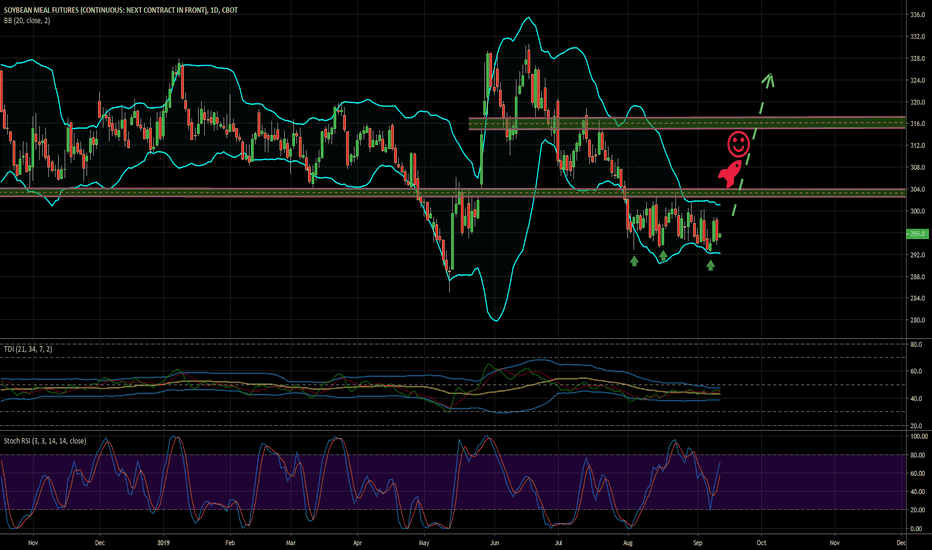Screen dimensions: 932x550
Task: Click the 328.0 price axis label
Action: pos(917,59)
